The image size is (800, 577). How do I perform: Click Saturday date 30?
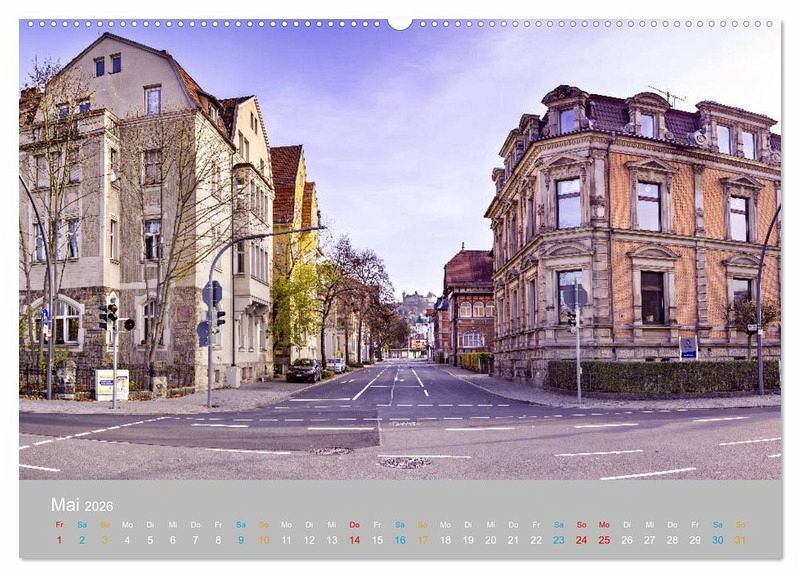pos(718,540)
